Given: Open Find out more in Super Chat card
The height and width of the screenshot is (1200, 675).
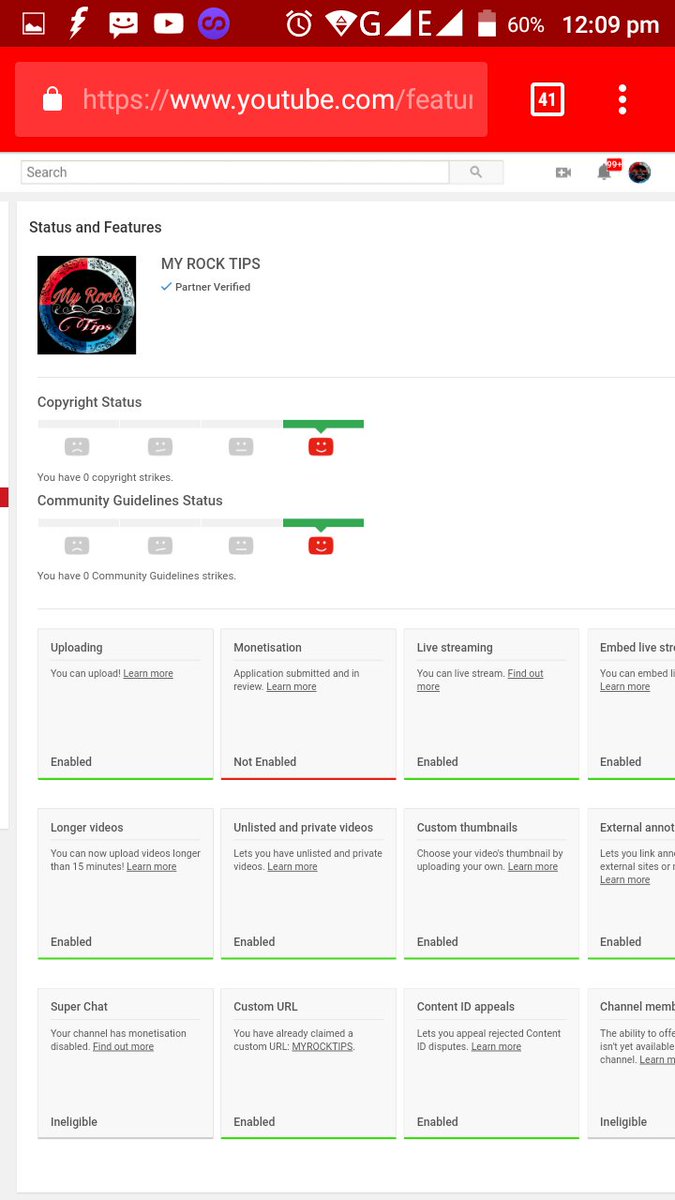Looking at the screenshot, I should tap(123, 1047).
